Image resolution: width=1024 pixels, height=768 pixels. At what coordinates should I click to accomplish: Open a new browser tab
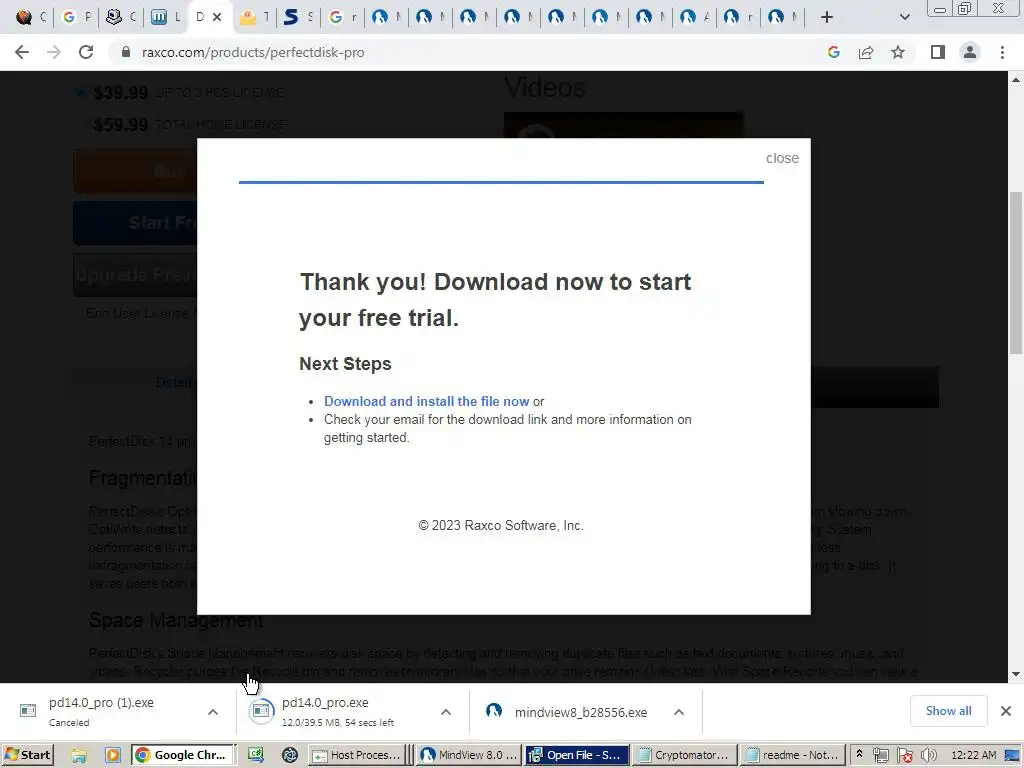coord(827,17)
